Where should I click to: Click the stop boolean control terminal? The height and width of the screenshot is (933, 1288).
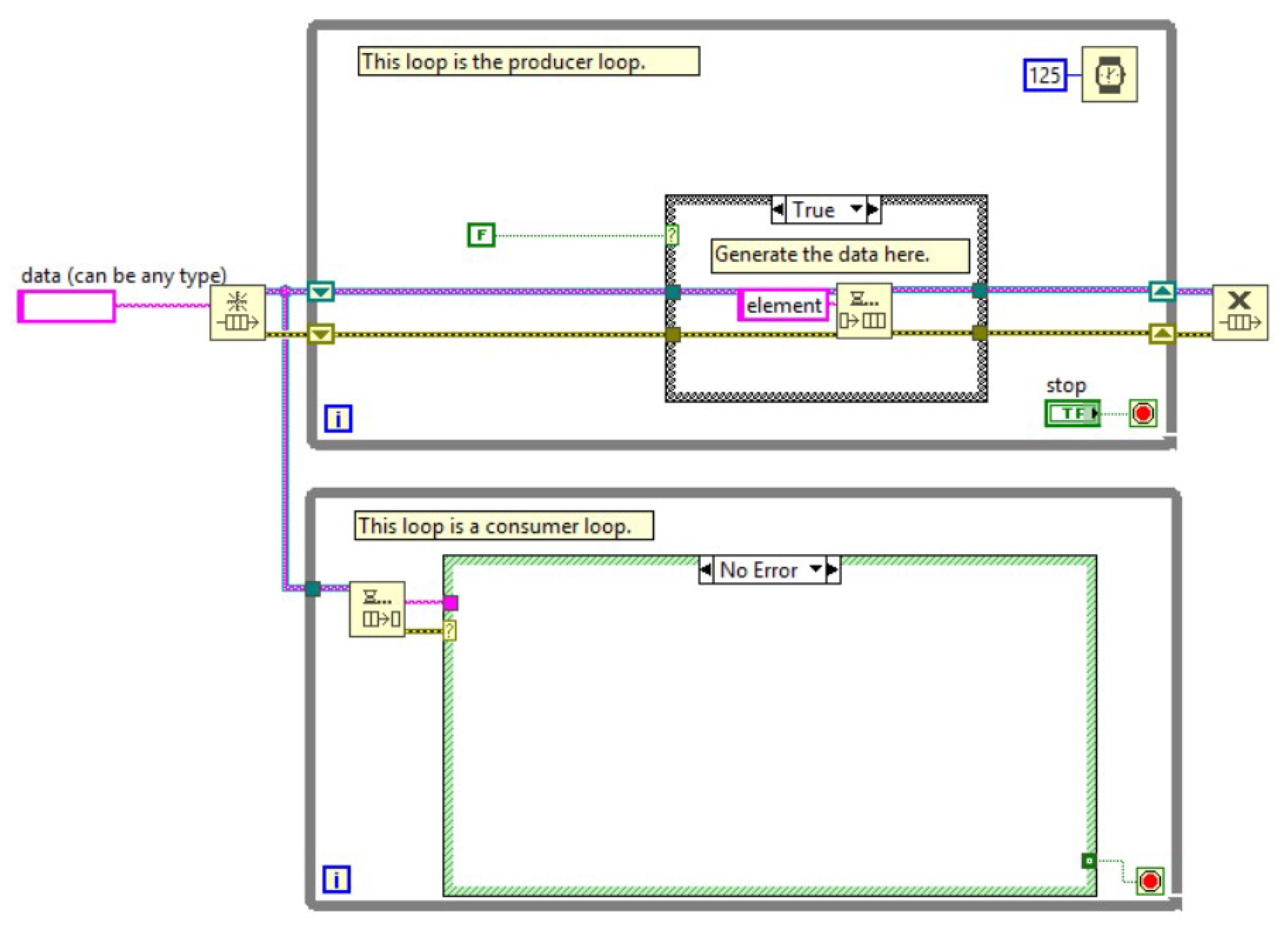pyautogui.click(x=1072, y=413)
